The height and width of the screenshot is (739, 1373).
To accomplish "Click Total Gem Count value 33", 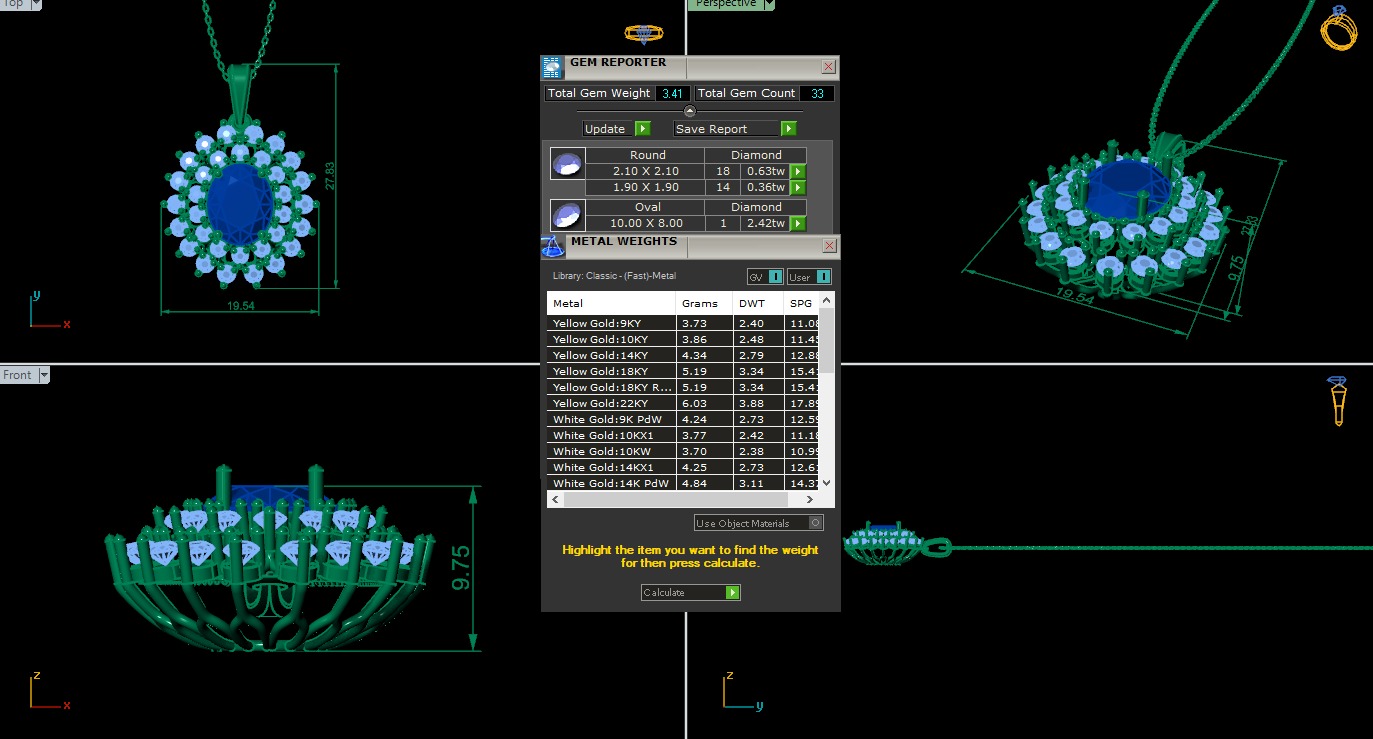I will point(817,93).
